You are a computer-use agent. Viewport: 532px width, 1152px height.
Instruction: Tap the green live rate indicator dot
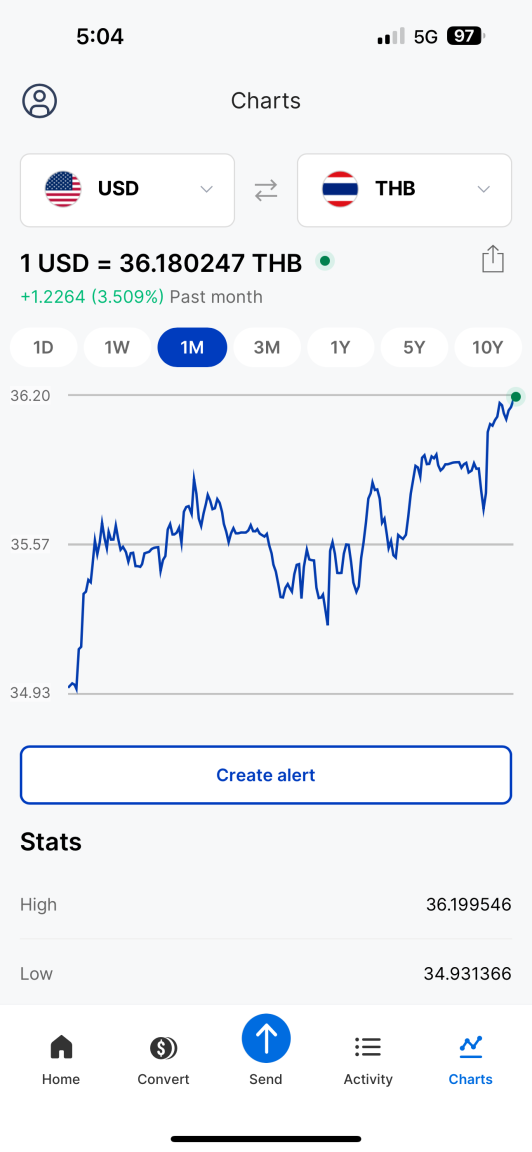coord(325,261)
